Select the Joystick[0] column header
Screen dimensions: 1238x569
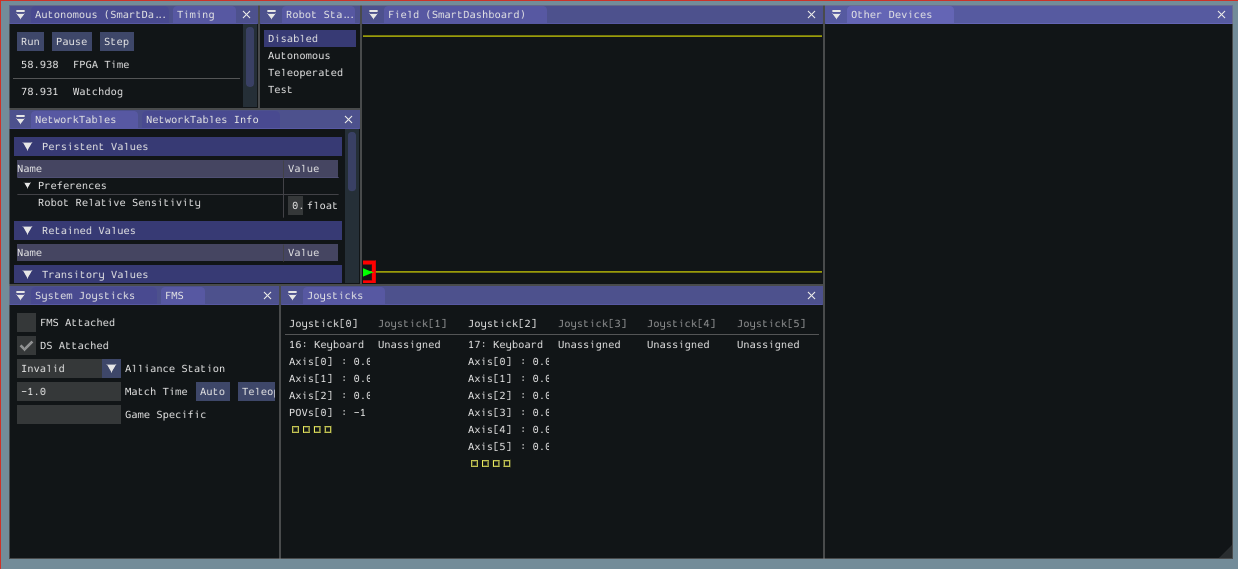click(323, 324)
